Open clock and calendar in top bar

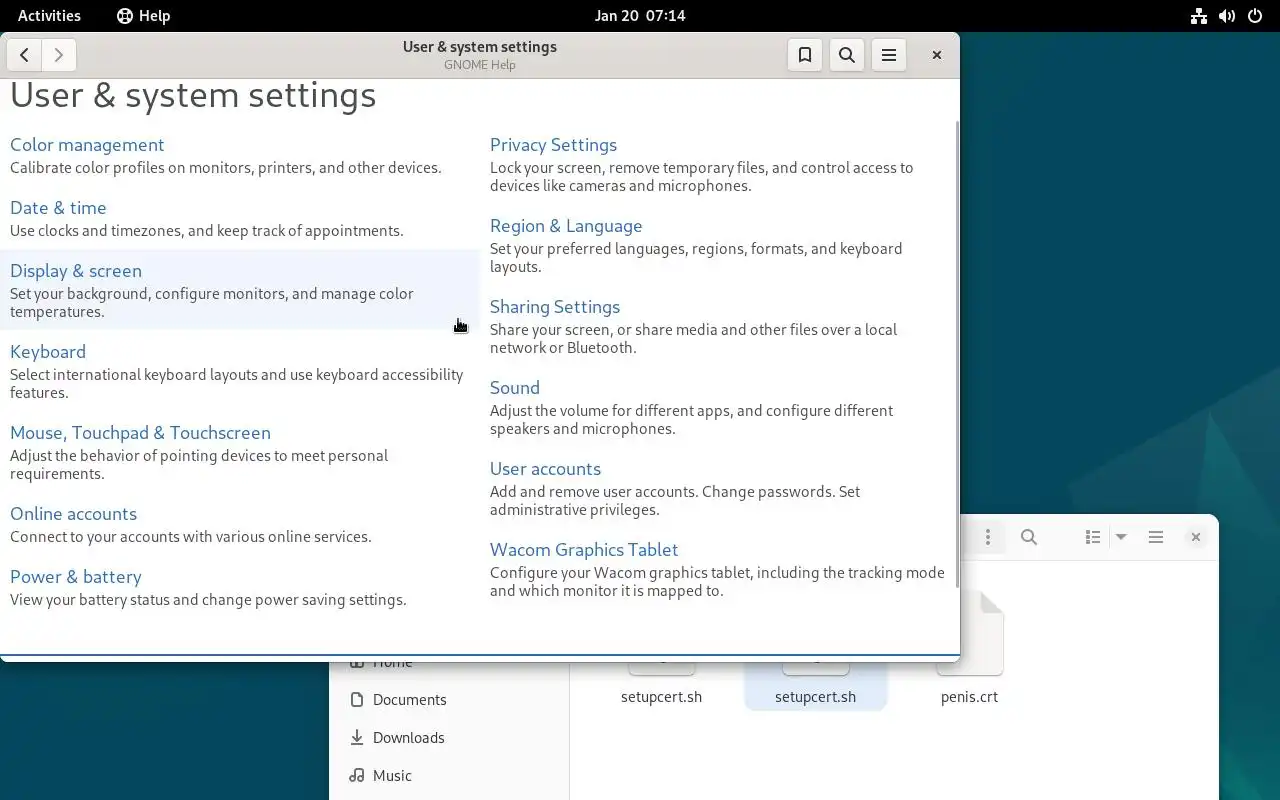click(639, 15)
